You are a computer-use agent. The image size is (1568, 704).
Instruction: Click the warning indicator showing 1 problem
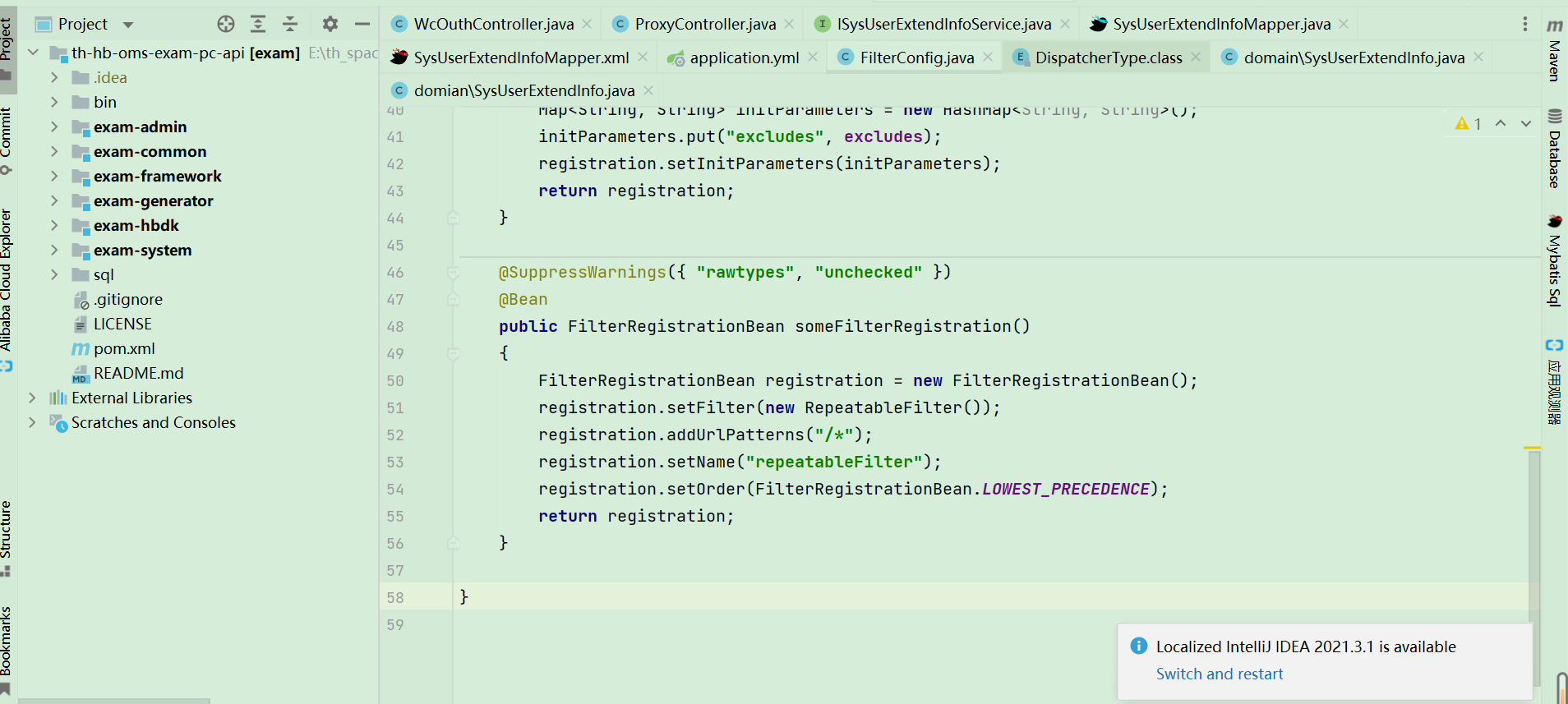[1469, 123]
